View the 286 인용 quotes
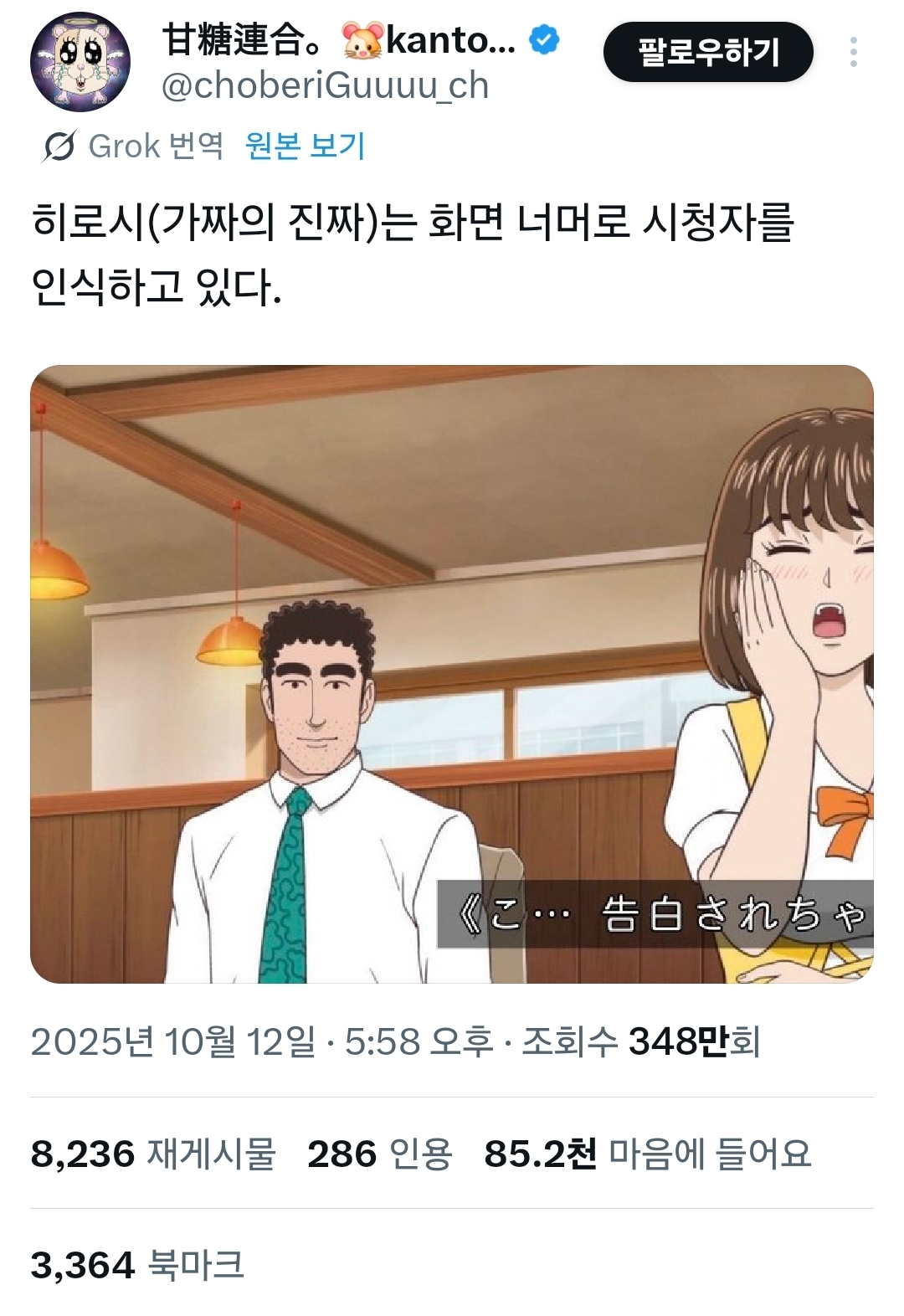The width and height of the screenshot is (904, 1316). coord(380,1154)
